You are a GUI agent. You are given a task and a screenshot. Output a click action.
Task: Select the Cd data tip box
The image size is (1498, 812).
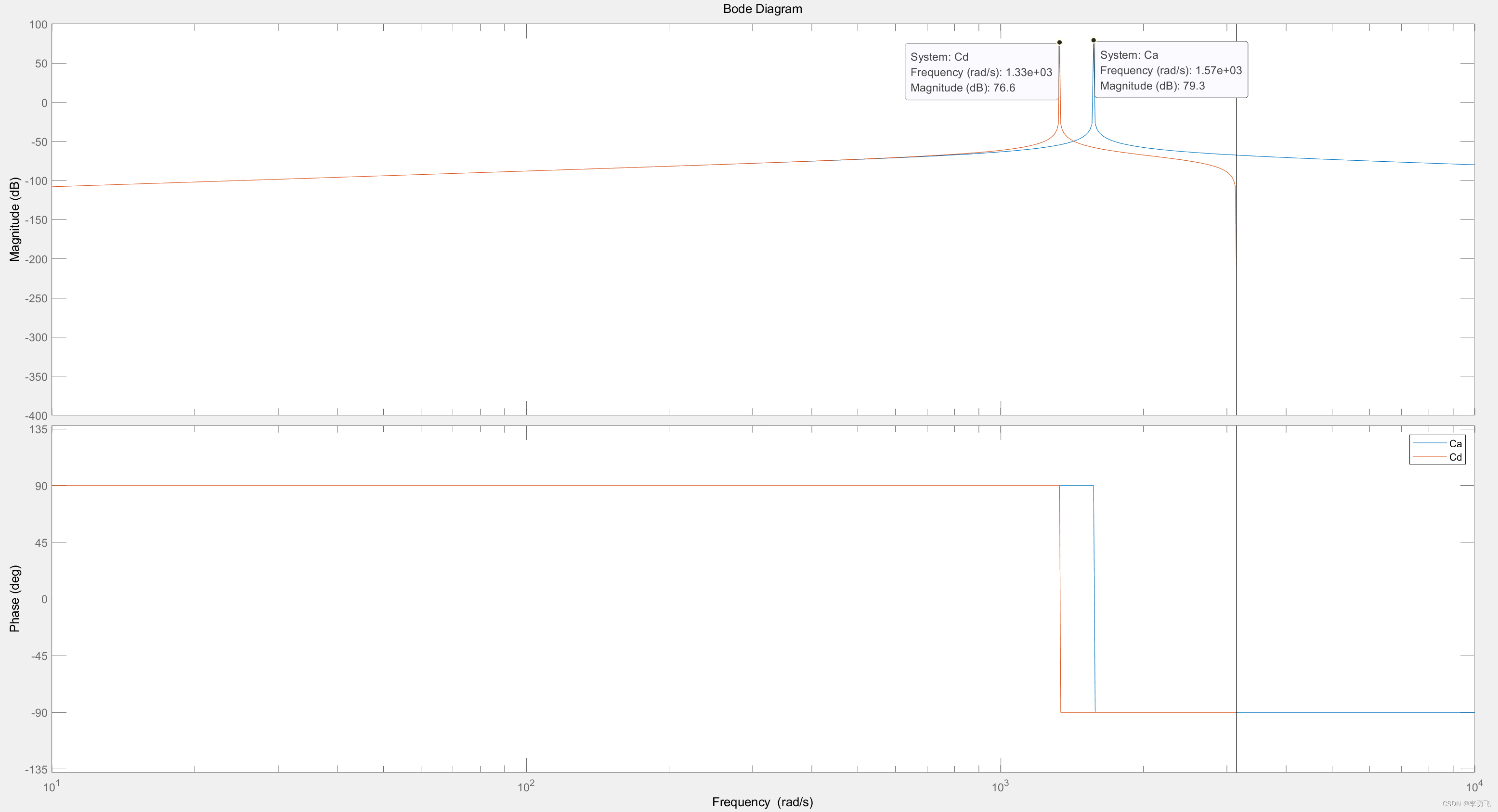click(982, 72)
